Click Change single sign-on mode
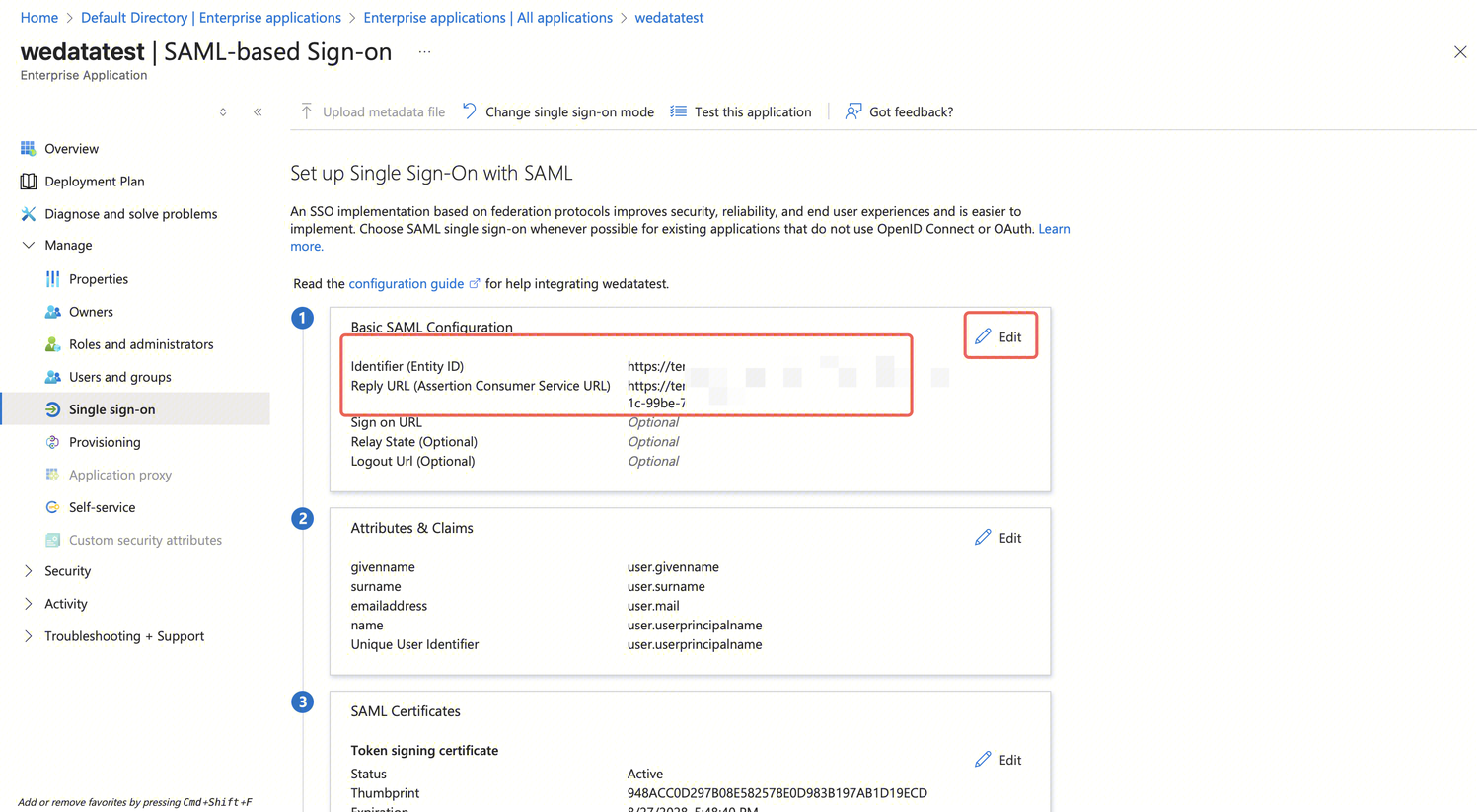Screen dimensions: 1480x812 pyautogui.click(x=558, y=112)
